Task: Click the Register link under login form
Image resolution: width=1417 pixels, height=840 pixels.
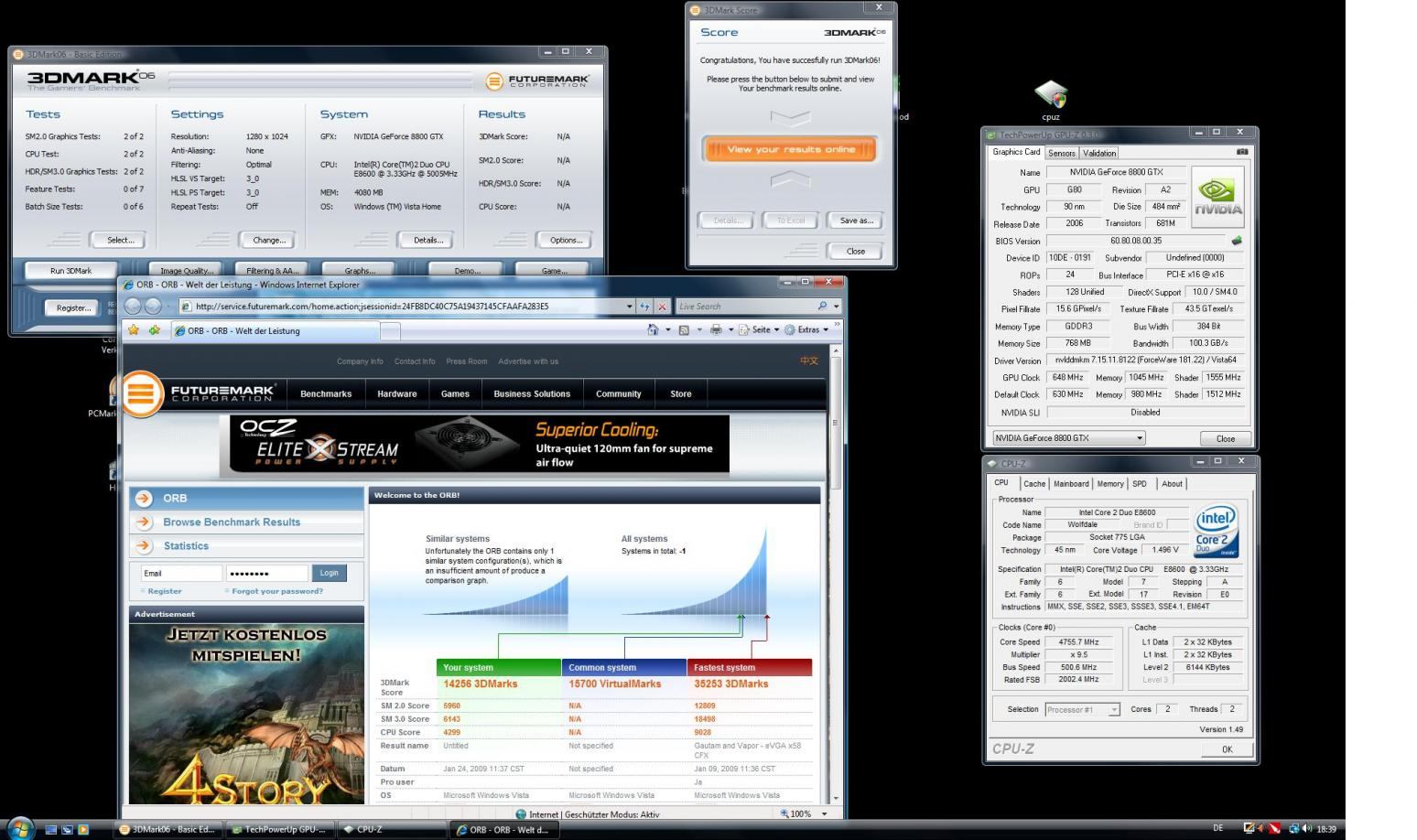Action: tap(164, 591)
